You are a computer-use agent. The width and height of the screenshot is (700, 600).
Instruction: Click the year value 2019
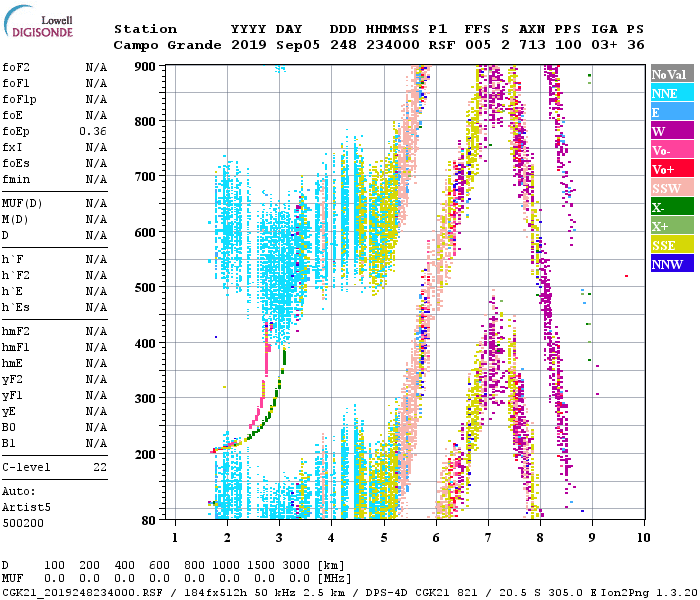point(249,45)
